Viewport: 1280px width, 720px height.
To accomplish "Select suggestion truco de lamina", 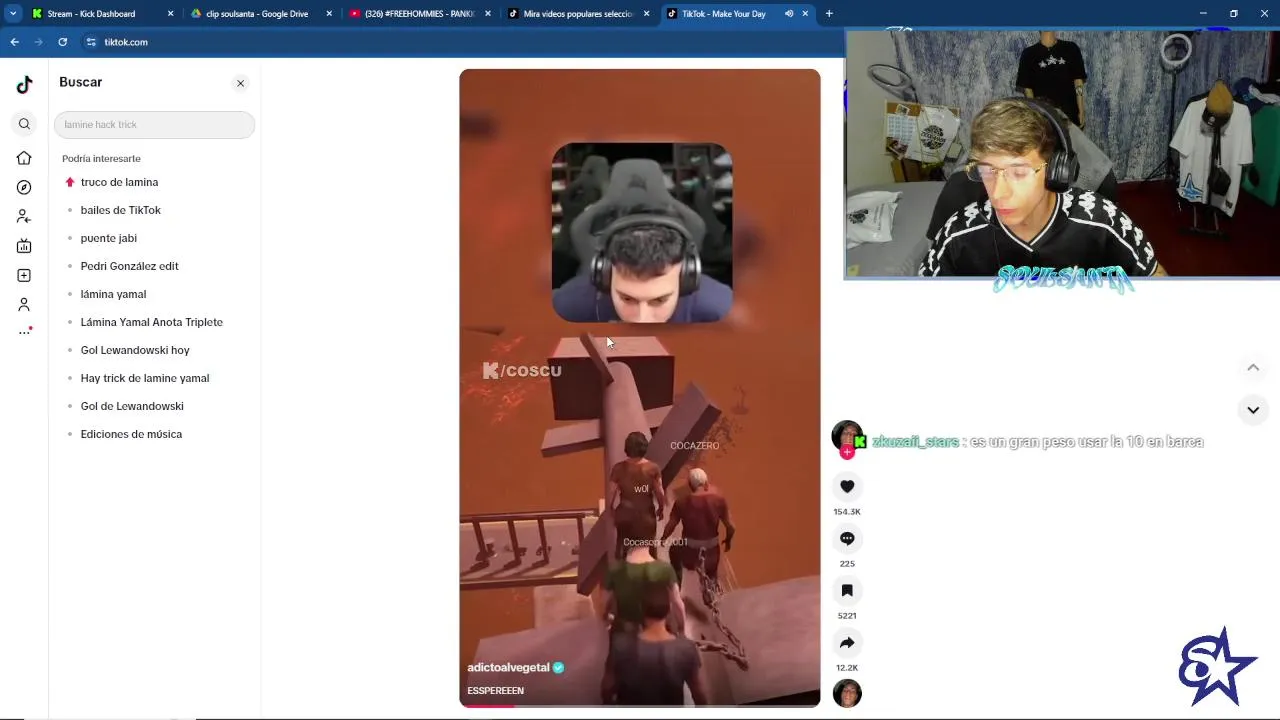I will pos(119,182).
